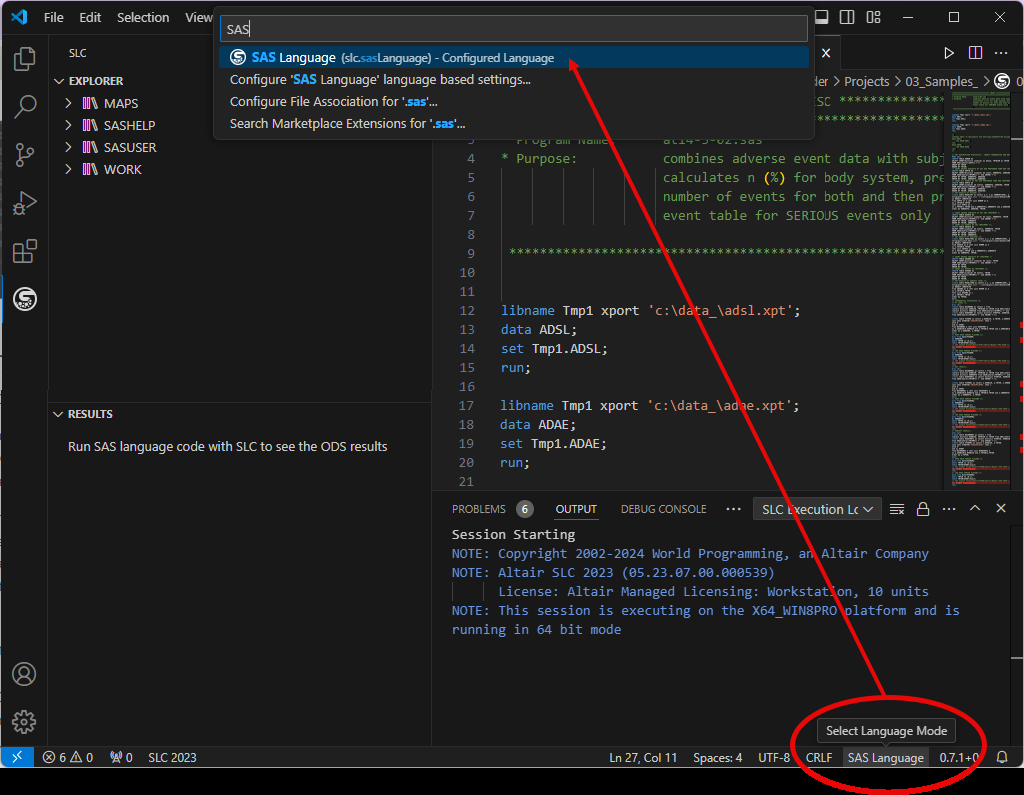The height and width of the screenshot is (795, 1024).
Task: Open the Extensions view
Action: point(24,251)
